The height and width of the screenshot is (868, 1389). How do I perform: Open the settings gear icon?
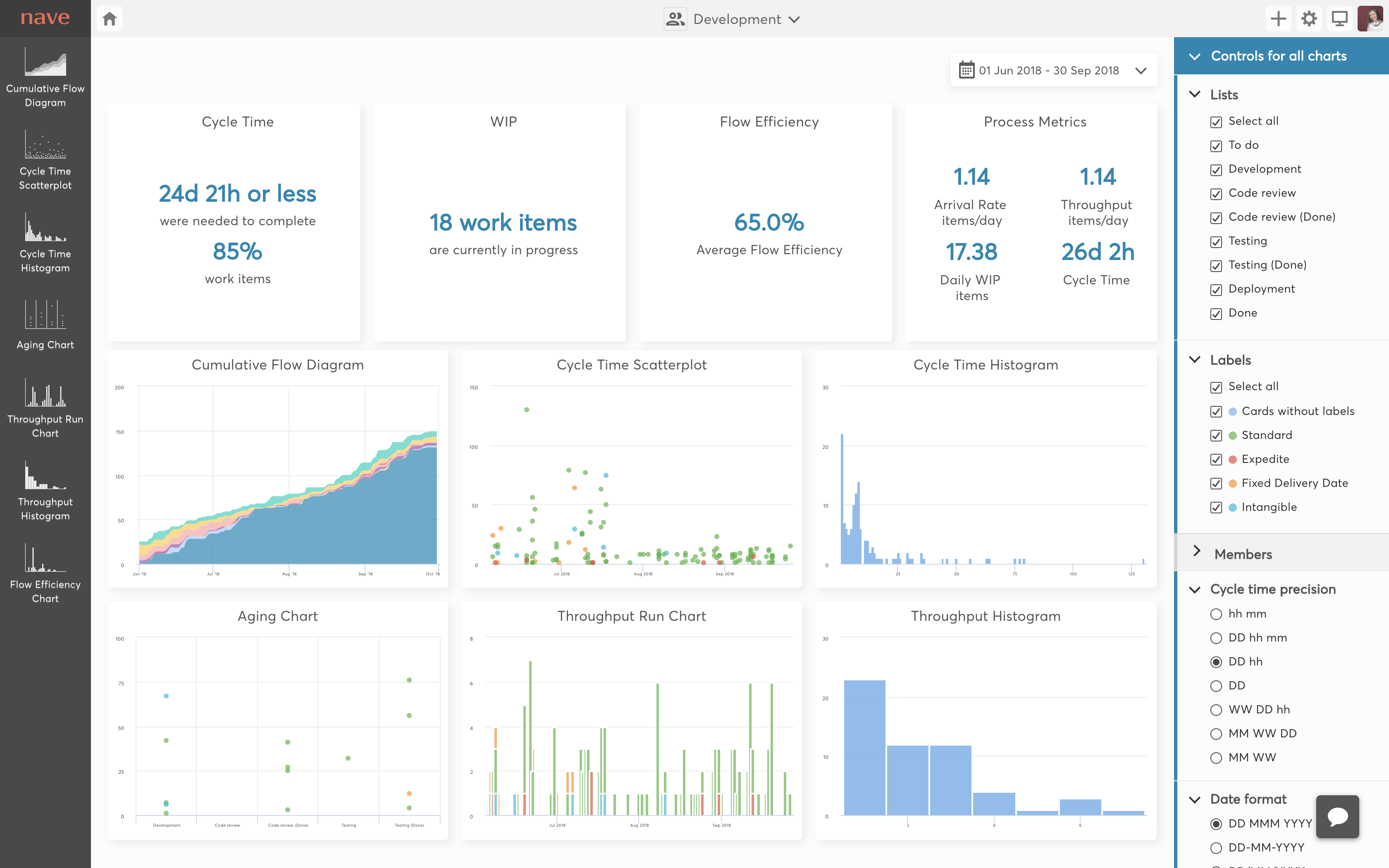click(1309, 19)
